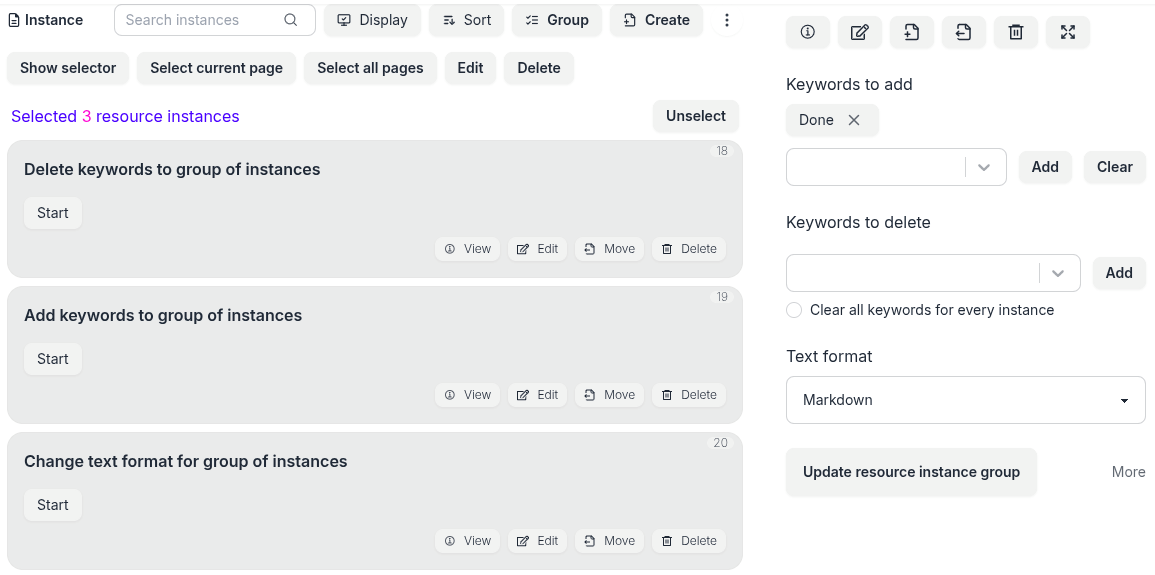Enable Clear all keywords for every instance
This screenshot has width=1155, height=575.
point(794,310)
